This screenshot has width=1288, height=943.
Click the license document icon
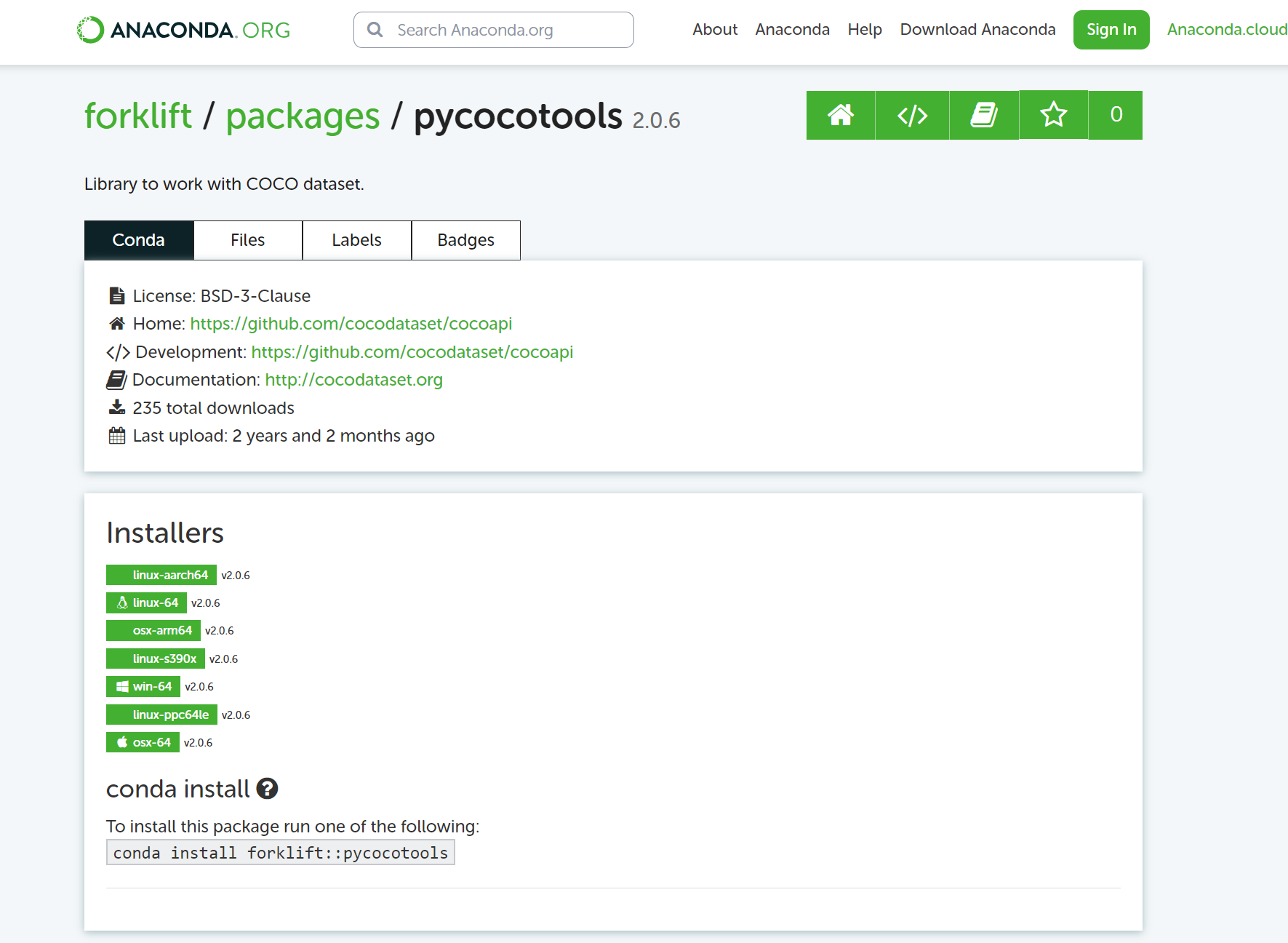click(116, 295)
